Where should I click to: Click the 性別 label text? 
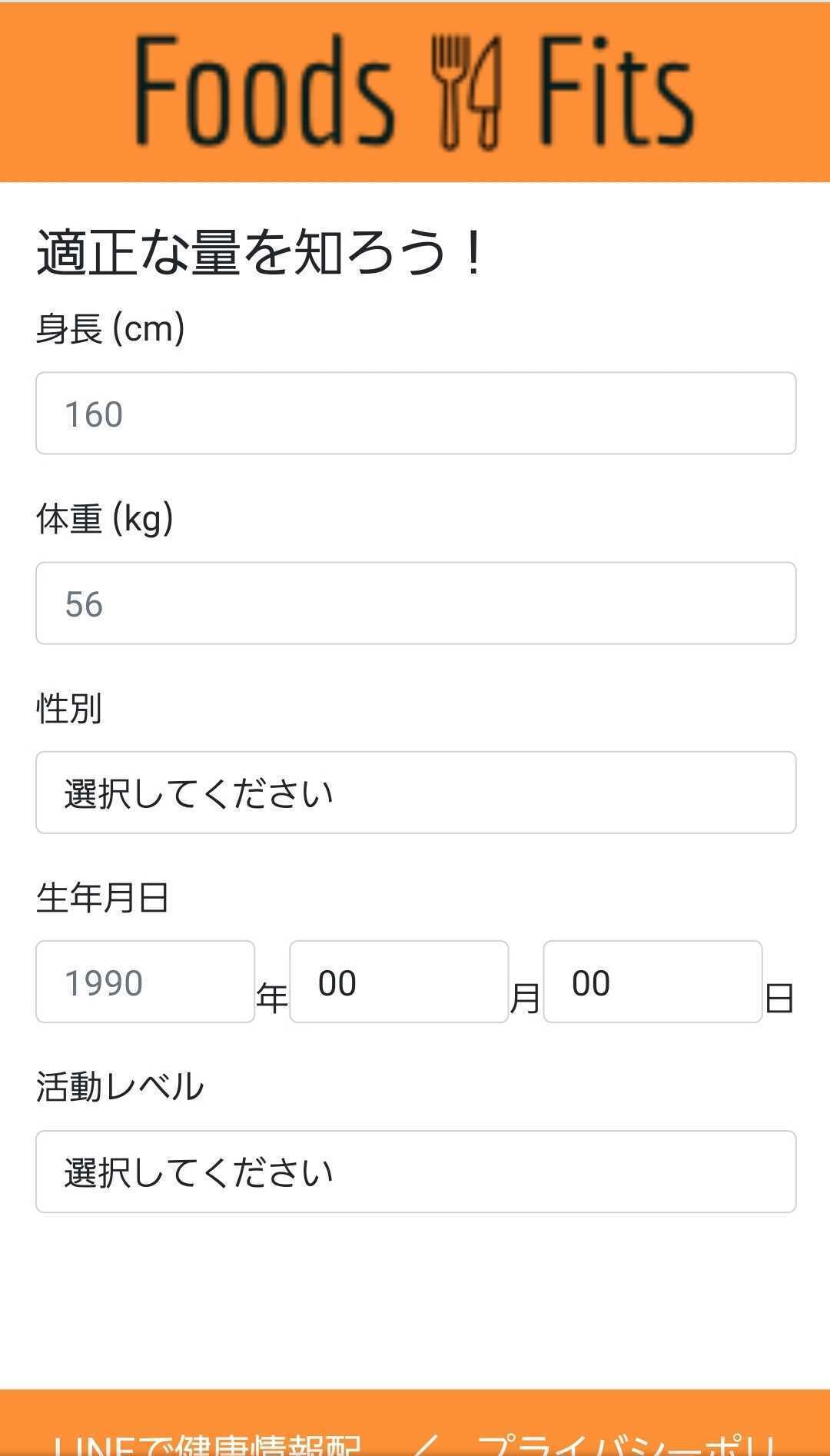pyautogui.click(x=68, y=708)
